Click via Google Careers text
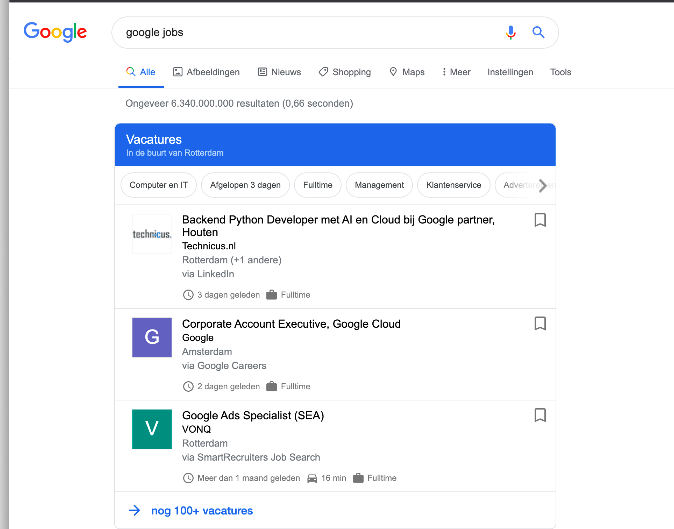 [x=224, y=366]
